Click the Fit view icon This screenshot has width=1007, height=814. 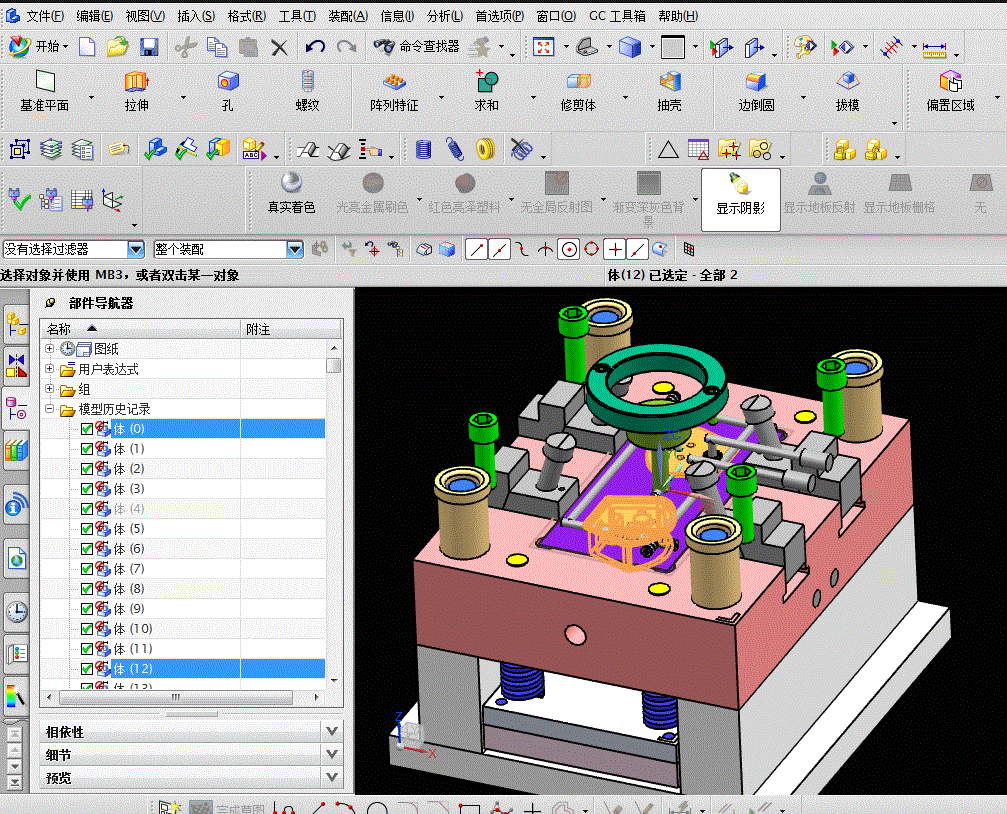coord(543,47)
